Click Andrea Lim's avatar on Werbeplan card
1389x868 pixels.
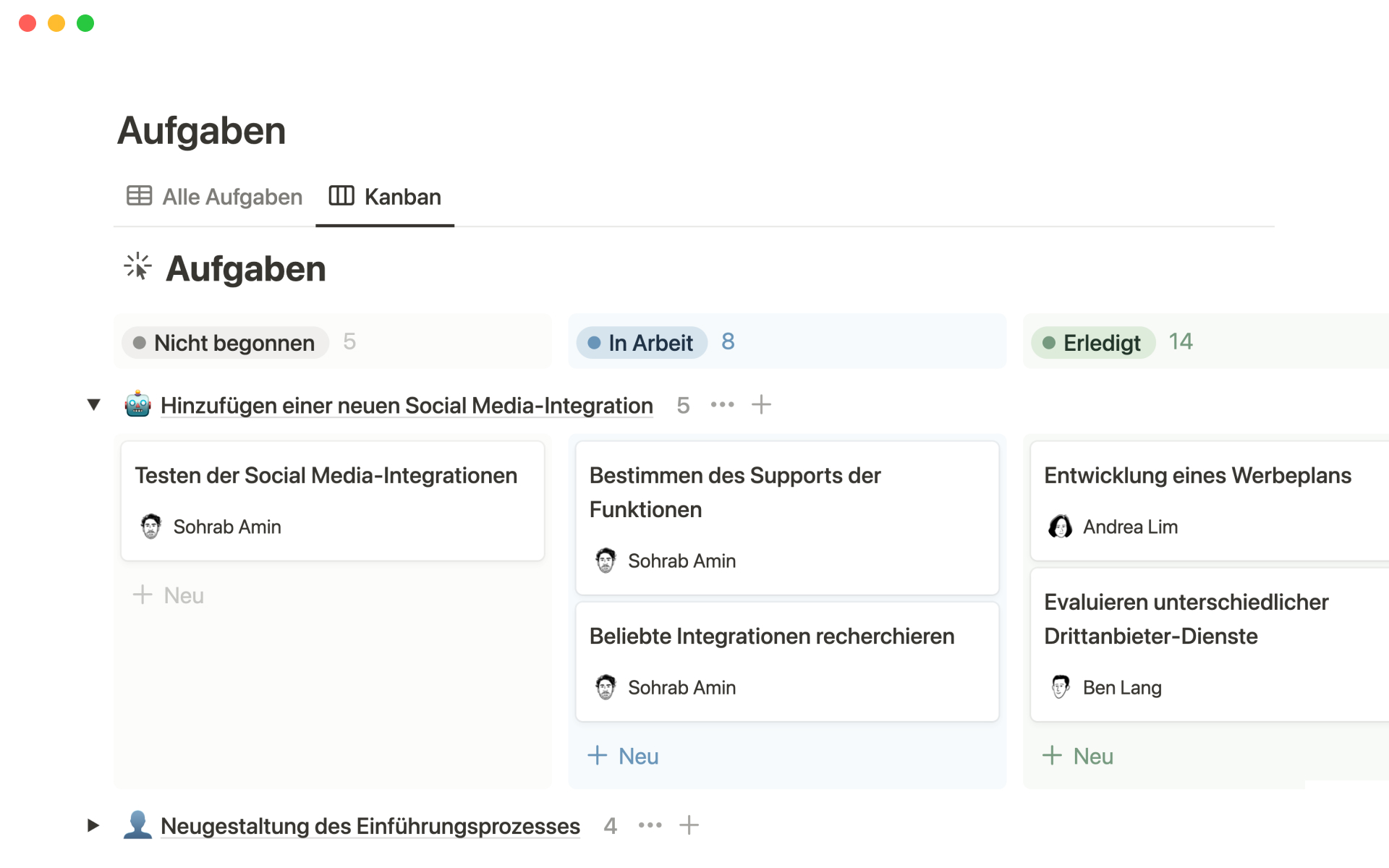click(x=1060, y=527)
